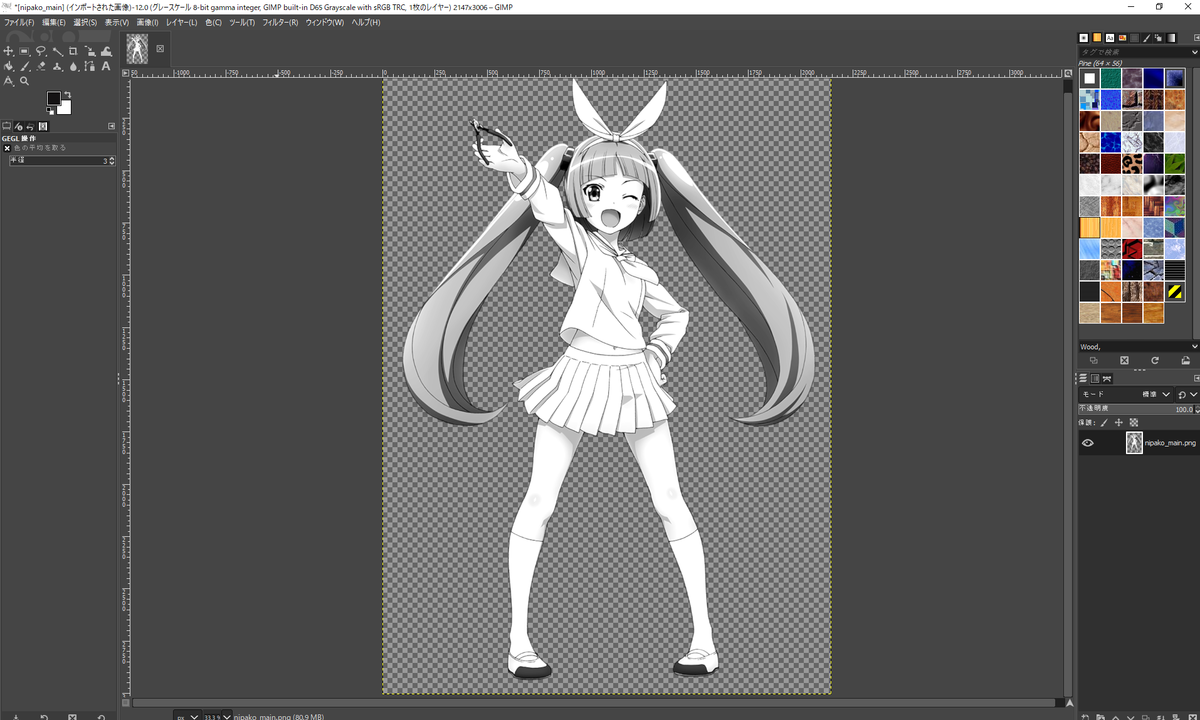Select the leopard spots pattern
Image resolution: width=1200 pixels, height=720 pixels.
point(1131,162)
